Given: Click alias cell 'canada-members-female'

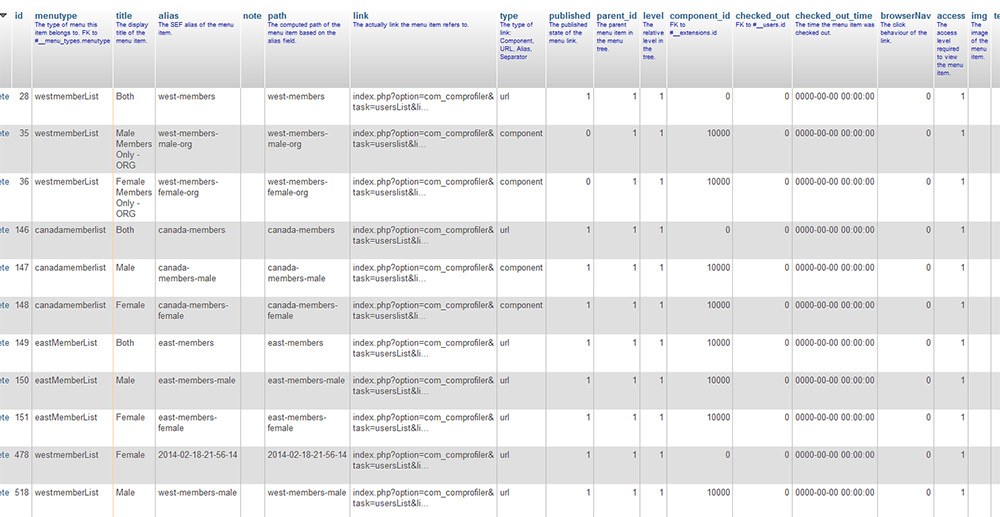Looking at the screenshot, I should pyautogui.click(x=193, y=310).
